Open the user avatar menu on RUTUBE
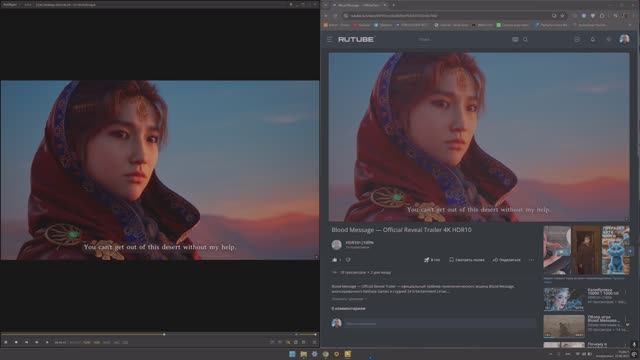 click(x=624, y=39)
